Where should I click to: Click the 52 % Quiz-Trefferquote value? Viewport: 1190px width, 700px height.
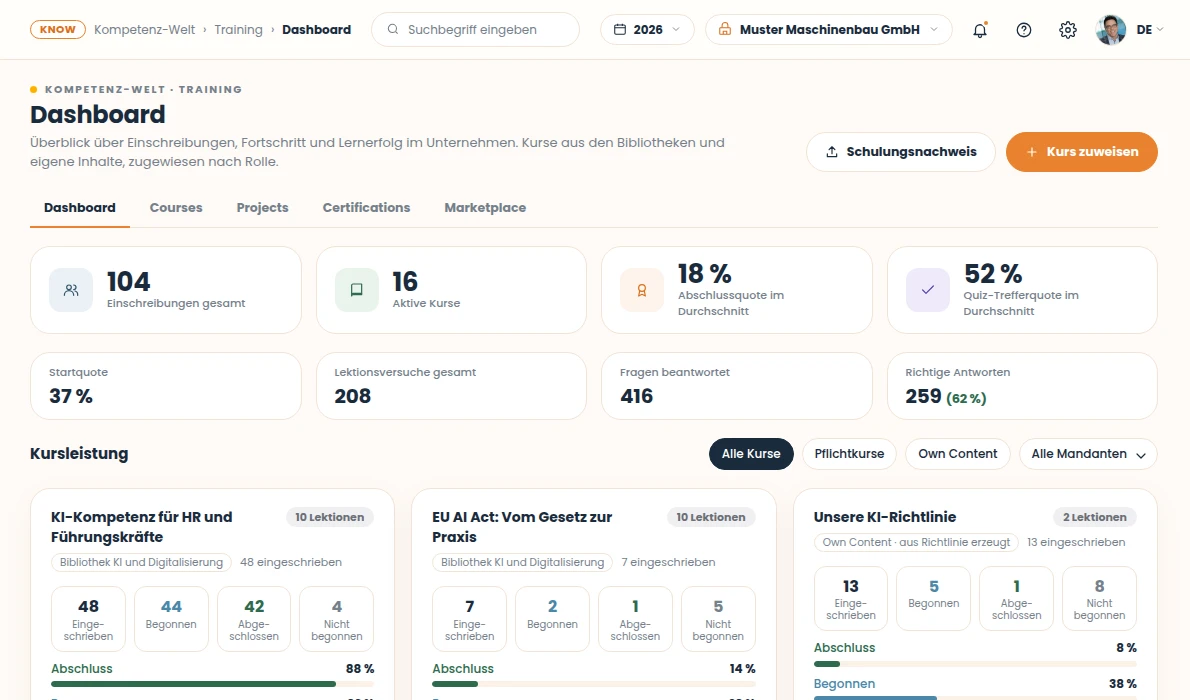993,273
